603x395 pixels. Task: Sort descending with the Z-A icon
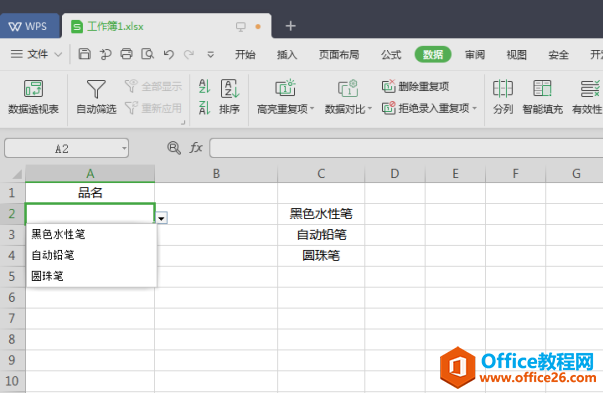204,108
